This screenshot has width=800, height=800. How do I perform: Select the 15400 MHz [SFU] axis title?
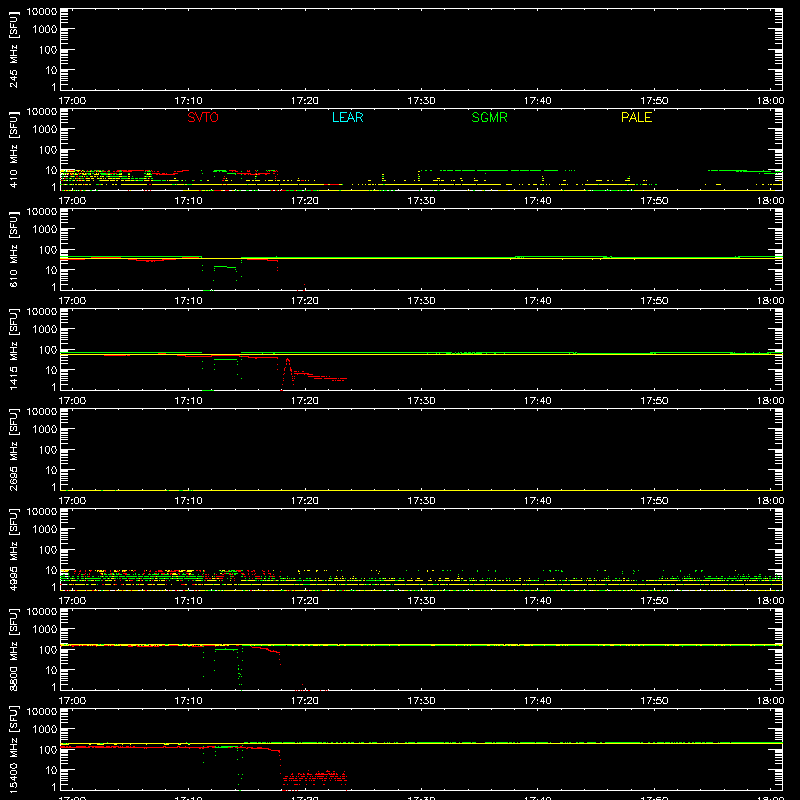point(13,749)
